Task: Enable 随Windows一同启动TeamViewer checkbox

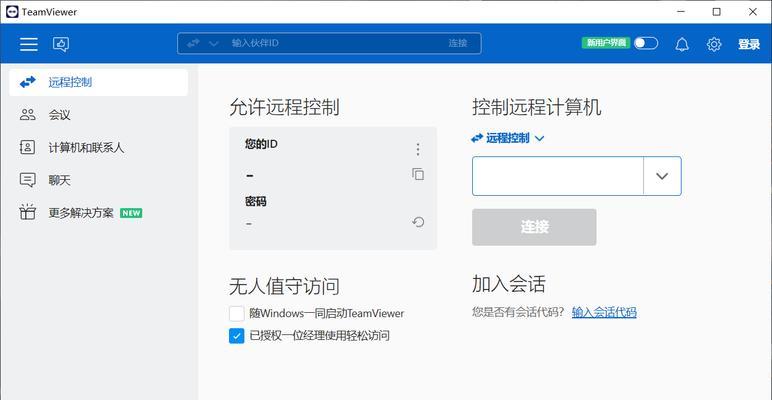Action: pos(237,313)
